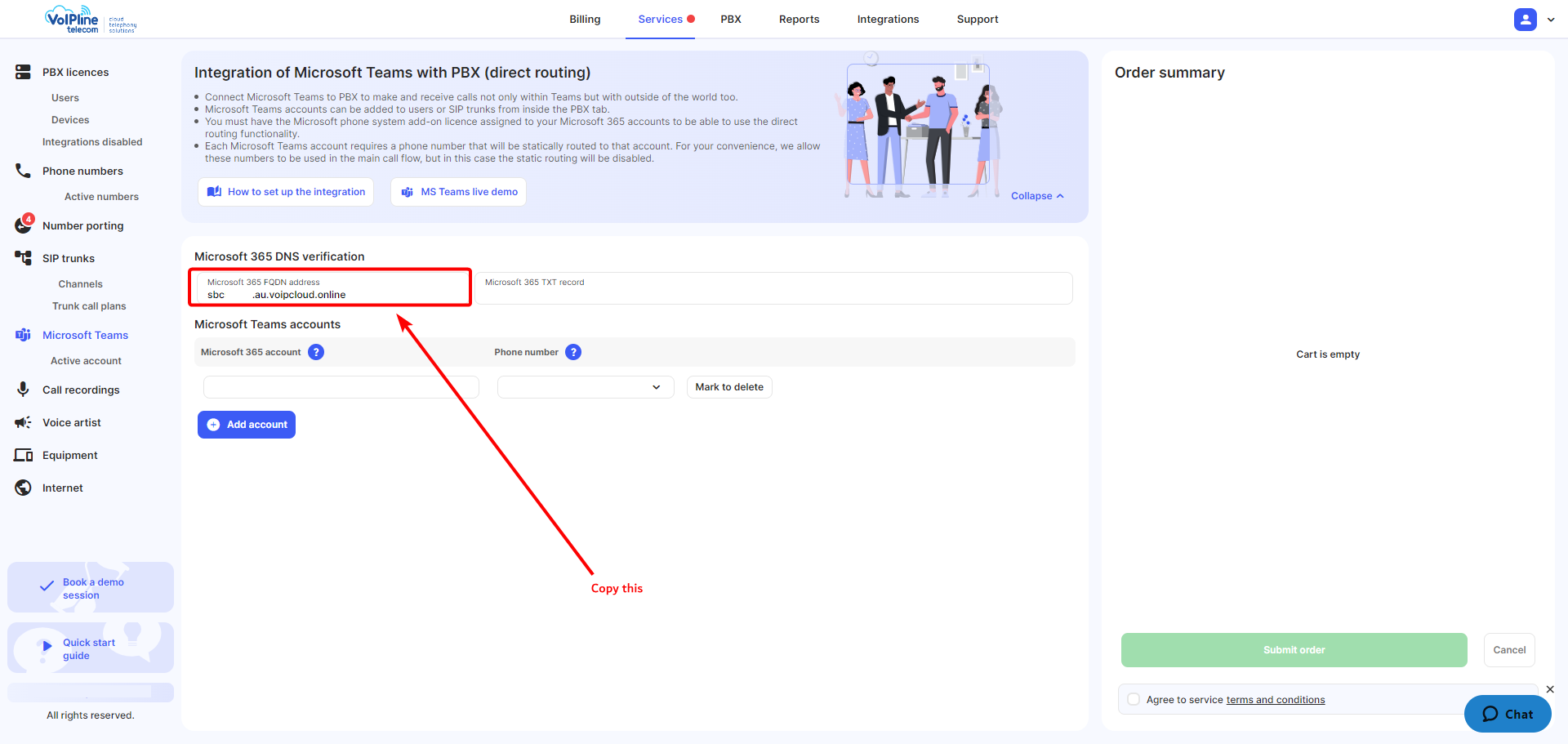Select Users under PBX licences
This screenshot has height=744, width=1568.
point(65,97)
